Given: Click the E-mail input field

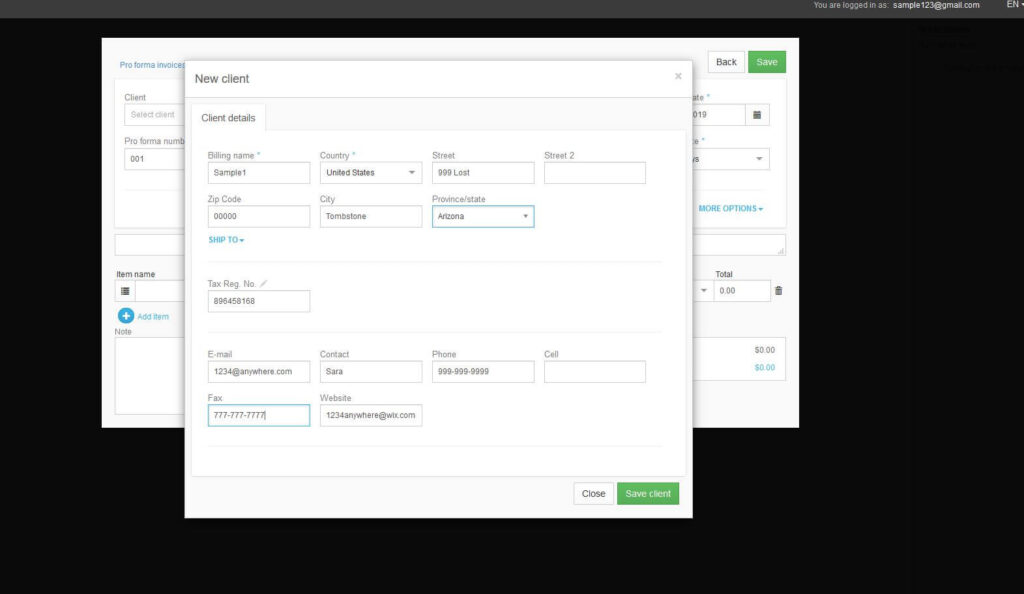Looking at the screenshot, I should (259, 372).
